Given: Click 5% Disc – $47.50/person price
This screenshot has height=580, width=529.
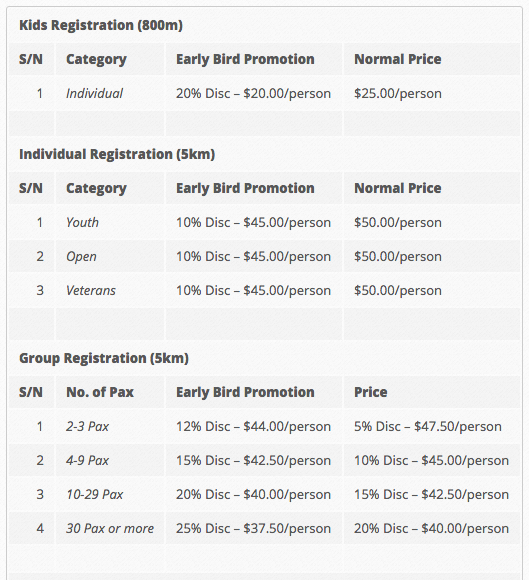Looking at the screenshot, I should click(428, 426).
